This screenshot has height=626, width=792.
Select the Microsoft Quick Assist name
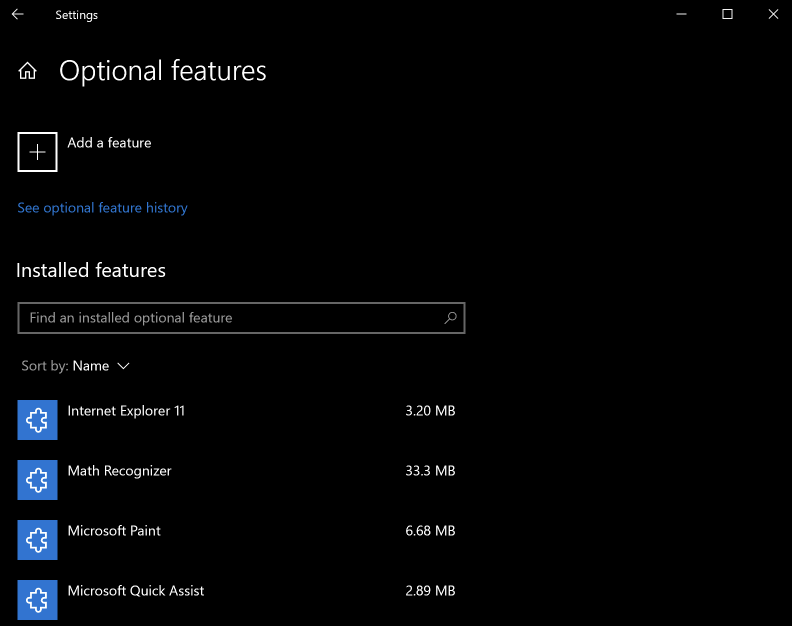click(136, 591)
